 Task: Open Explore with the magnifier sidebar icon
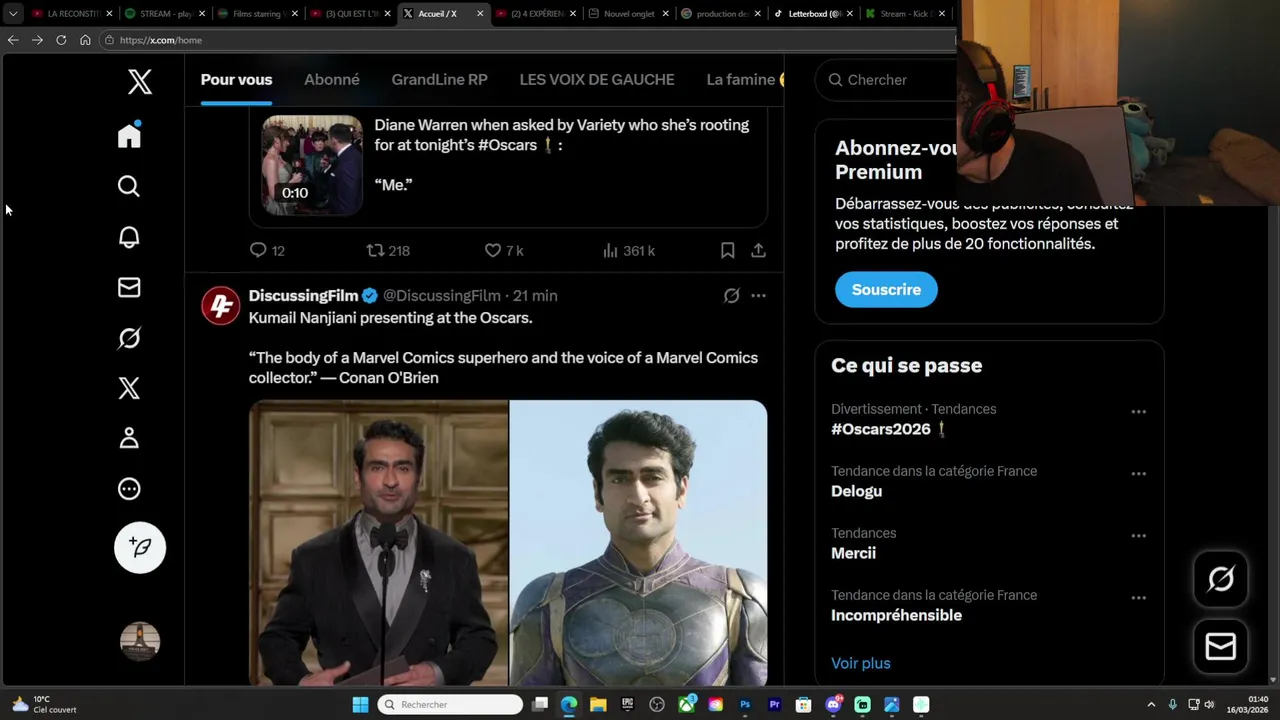point(129,186)
